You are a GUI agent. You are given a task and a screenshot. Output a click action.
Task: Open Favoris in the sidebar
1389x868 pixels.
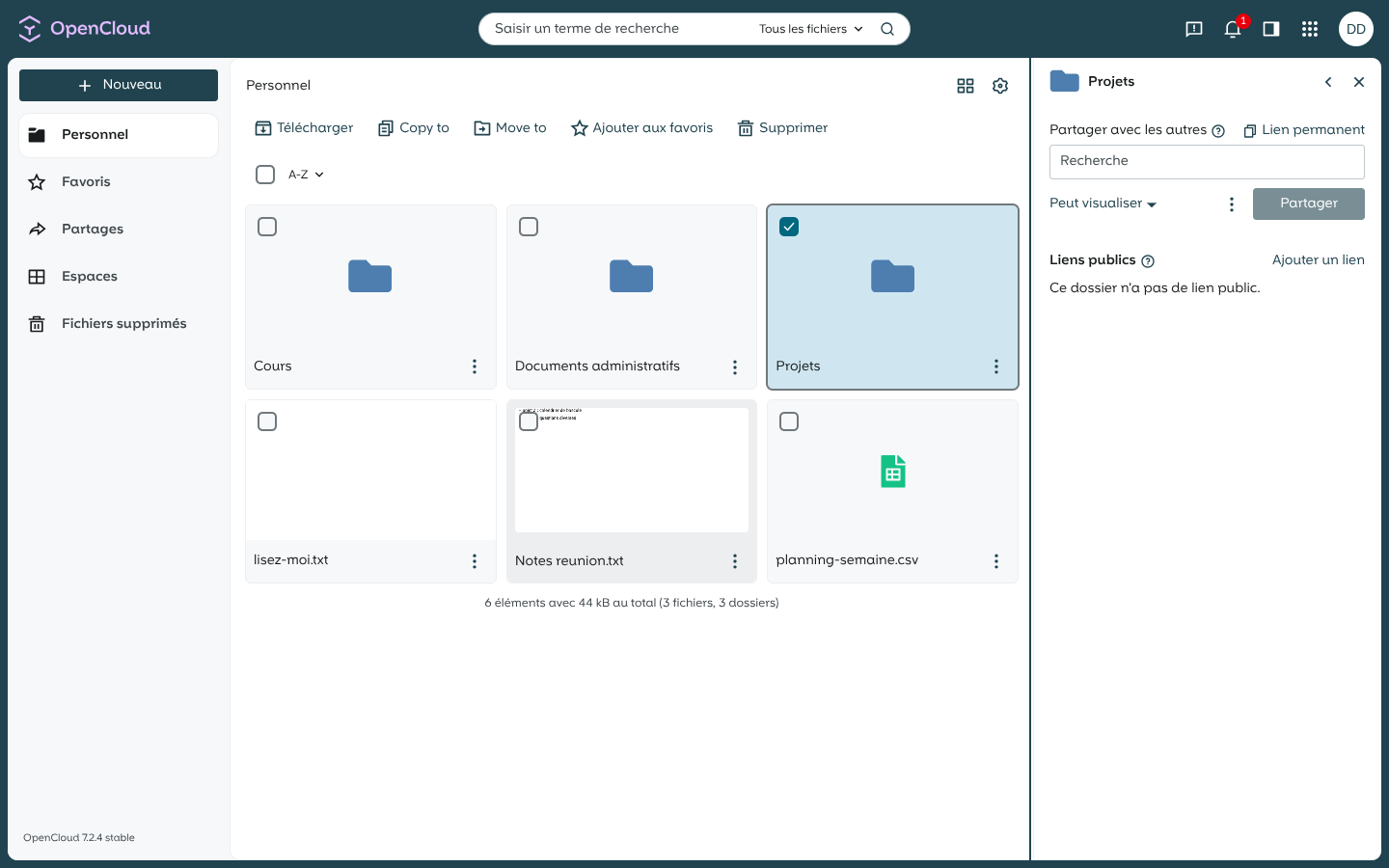click(x=119, y=181)
